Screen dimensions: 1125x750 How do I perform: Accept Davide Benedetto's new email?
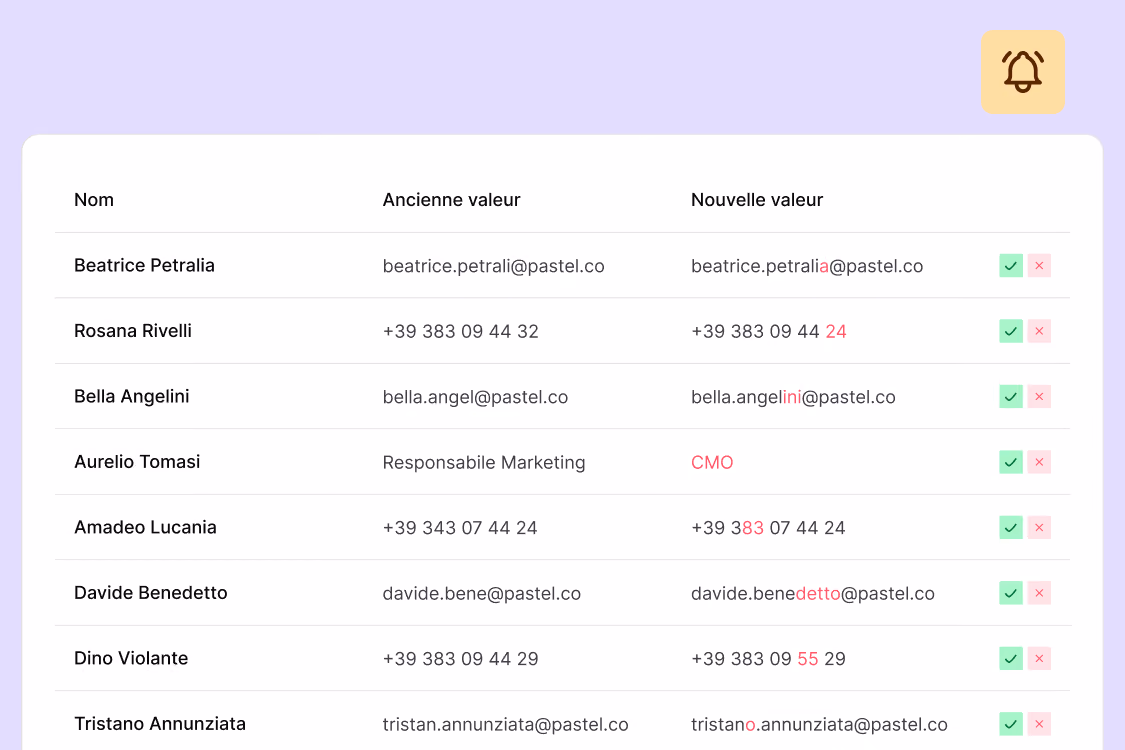point(1011,593)
